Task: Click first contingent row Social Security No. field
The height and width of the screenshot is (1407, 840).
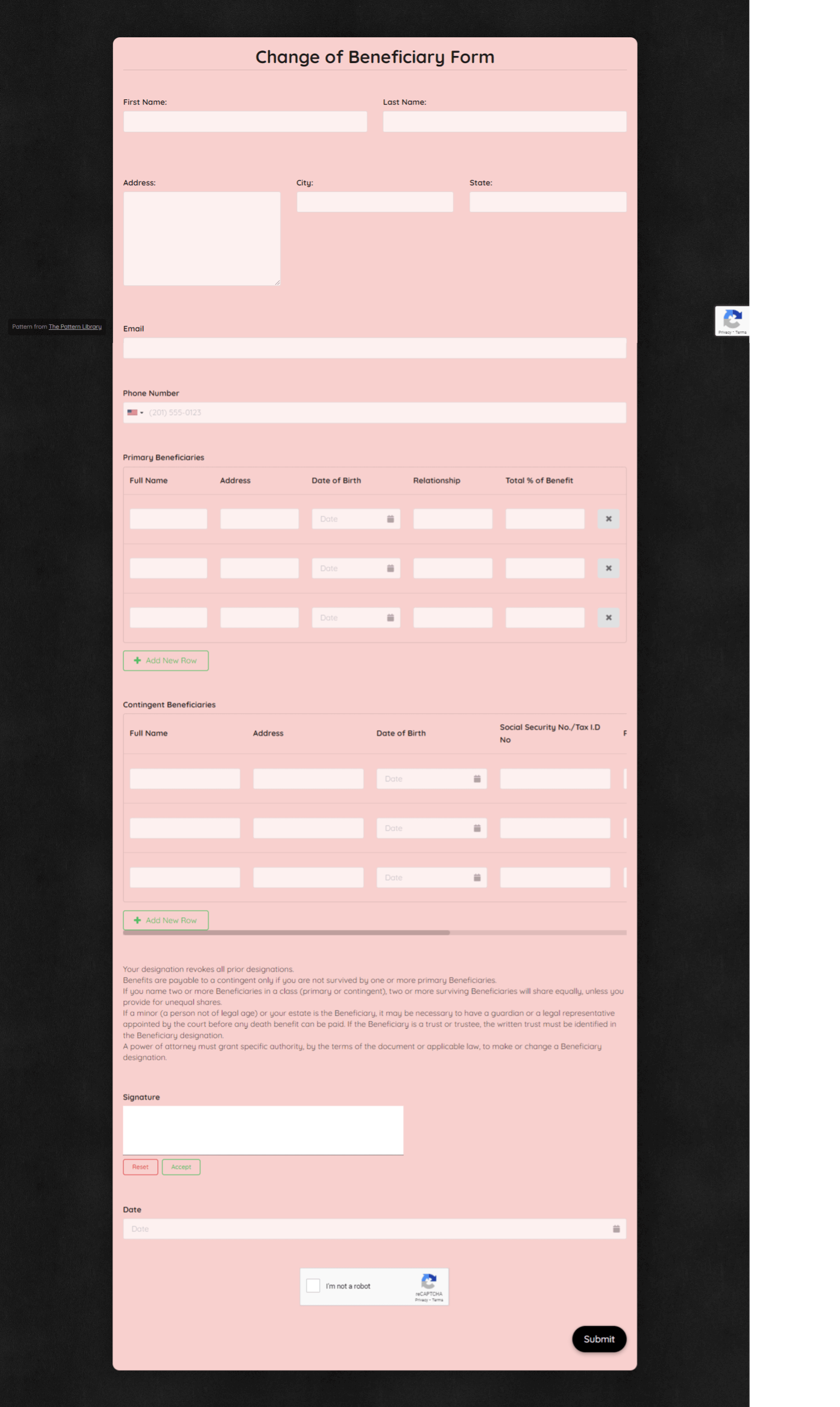Action: tap(555, 778)
